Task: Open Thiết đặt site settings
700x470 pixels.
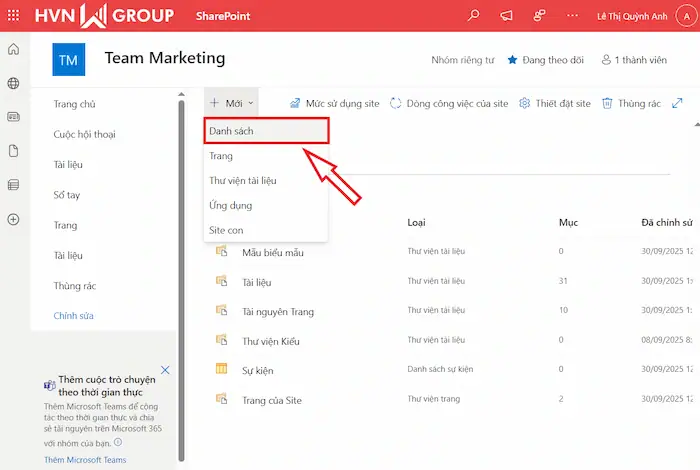Action: (x=563, y=103)
